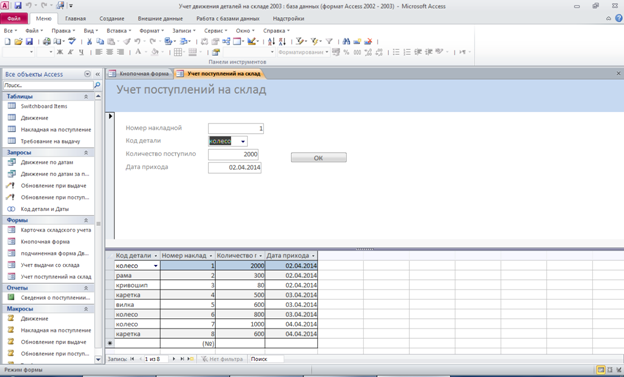Image resolution: width=624 pixels, height=377 pixels.
Task: Open Работа с базами данных tab
Action: click(x=228, y=18)
